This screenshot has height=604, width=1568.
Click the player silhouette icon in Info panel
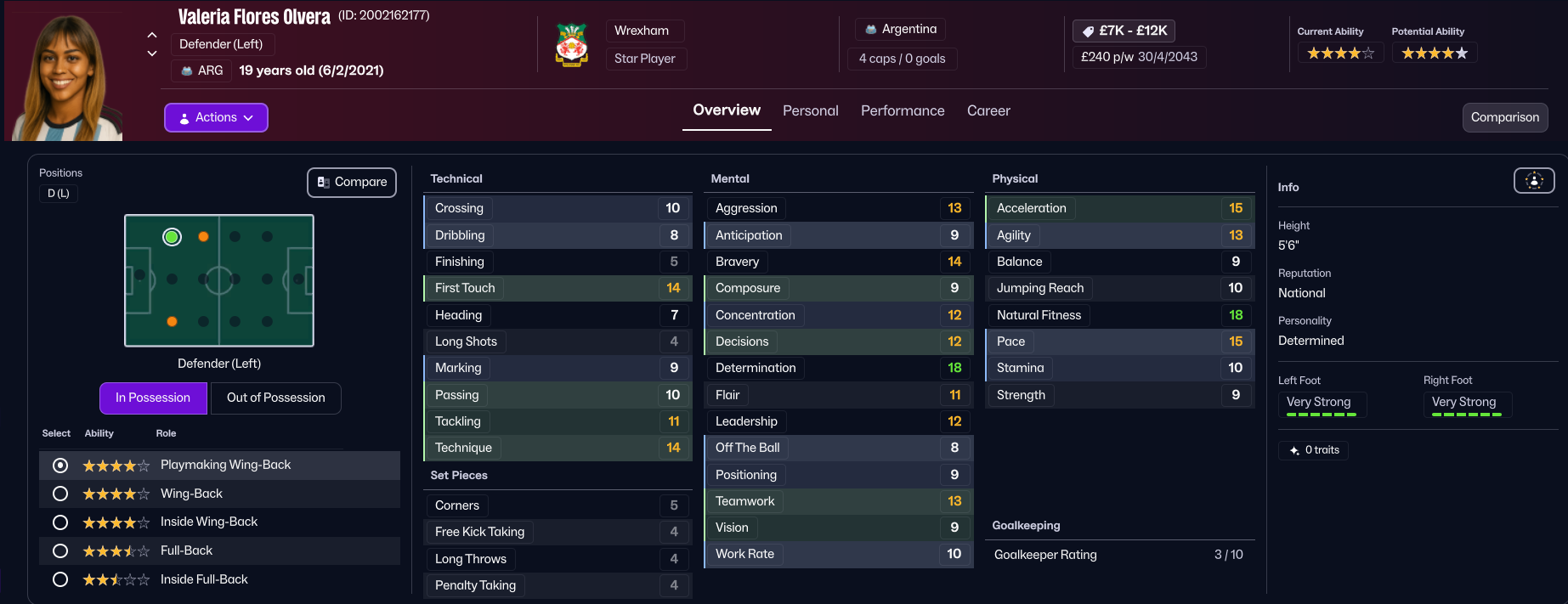coord(1534,180)
